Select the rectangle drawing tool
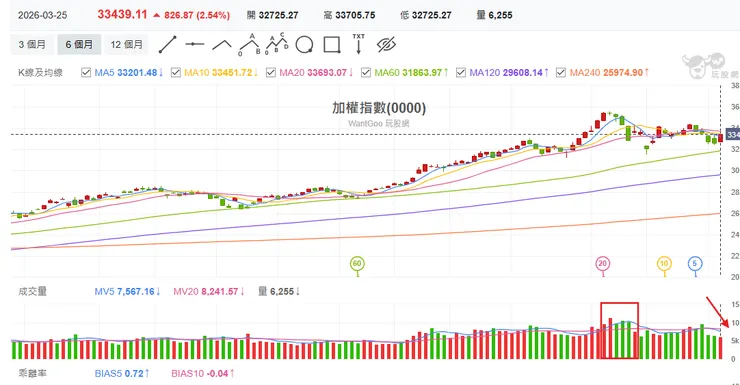This screenshot has height=385, width=740. click(332, 45)
